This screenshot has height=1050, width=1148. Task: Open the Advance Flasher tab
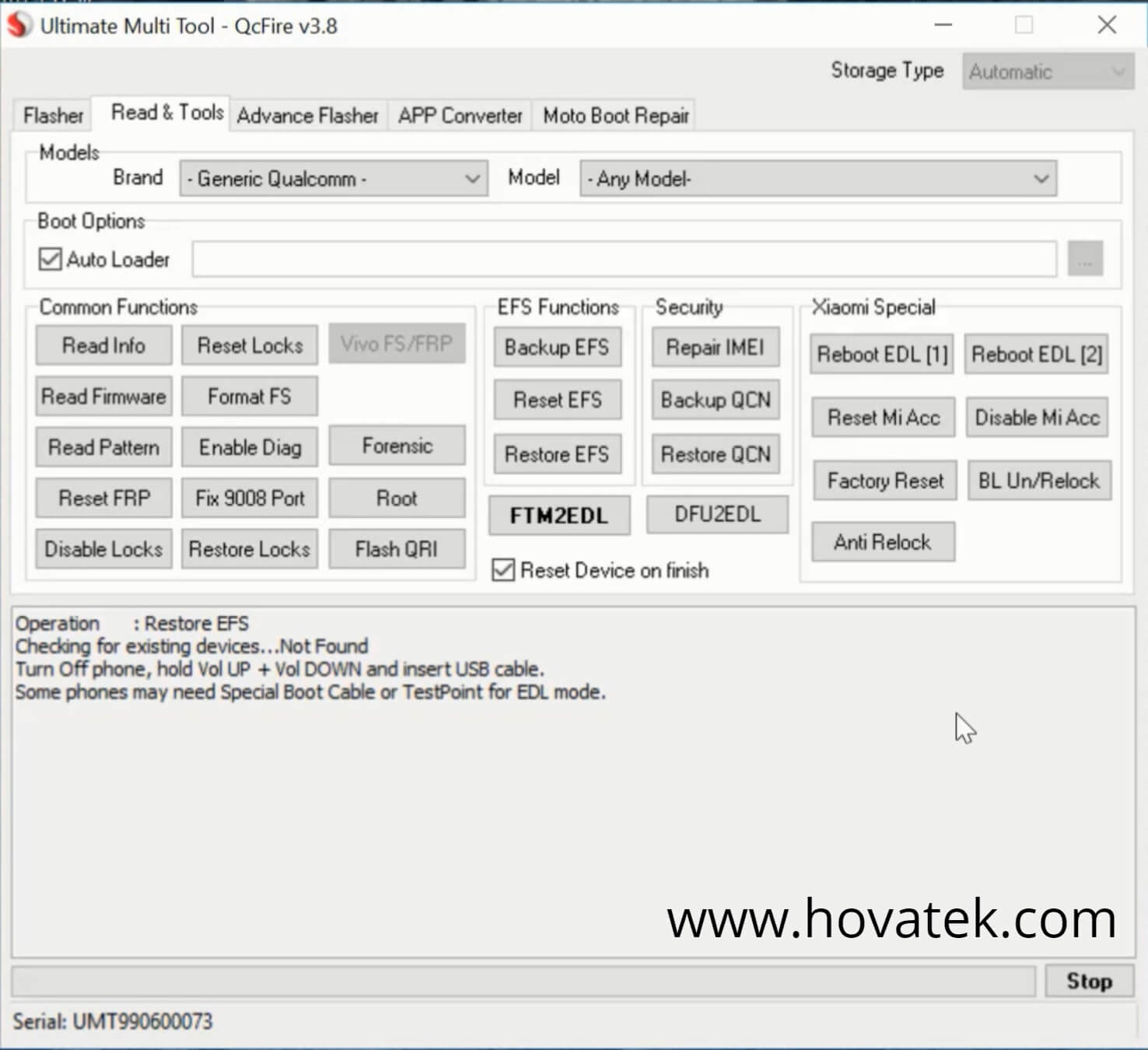[x=307, y=116]
